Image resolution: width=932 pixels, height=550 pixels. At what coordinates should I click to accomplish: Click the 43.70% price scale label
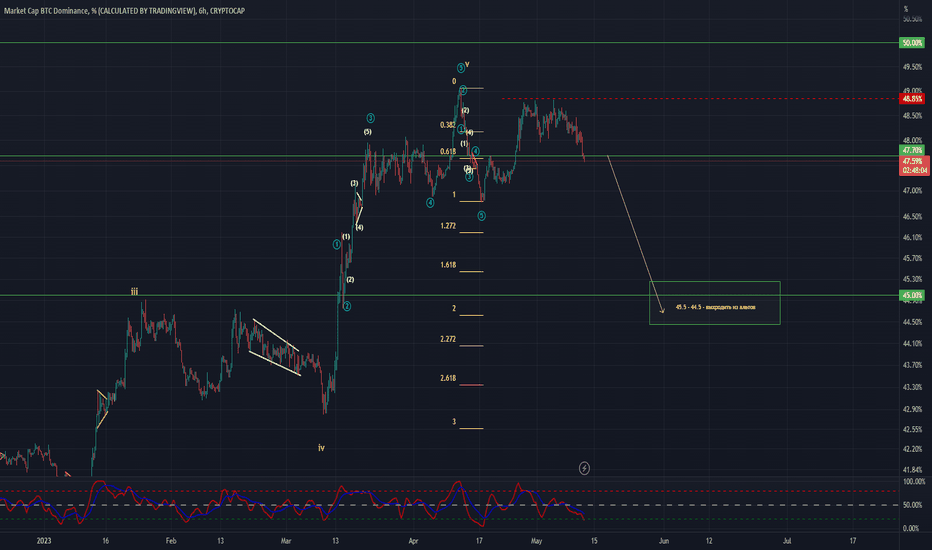[912, 365]
